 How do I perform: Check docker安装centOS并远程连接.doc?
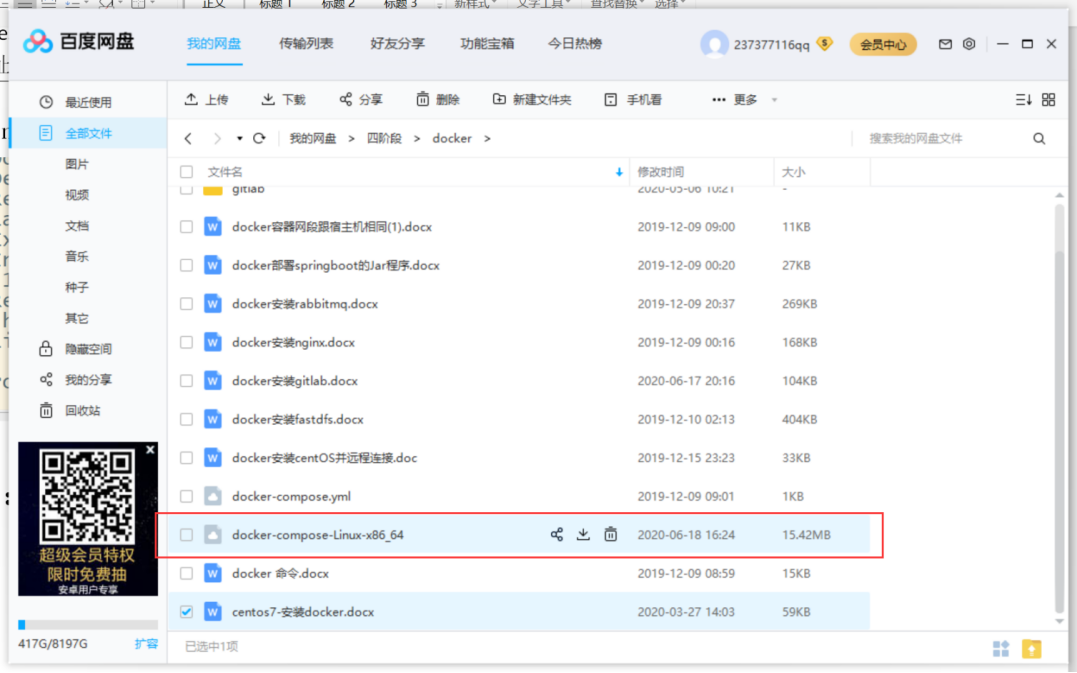(x=186, y=457)
